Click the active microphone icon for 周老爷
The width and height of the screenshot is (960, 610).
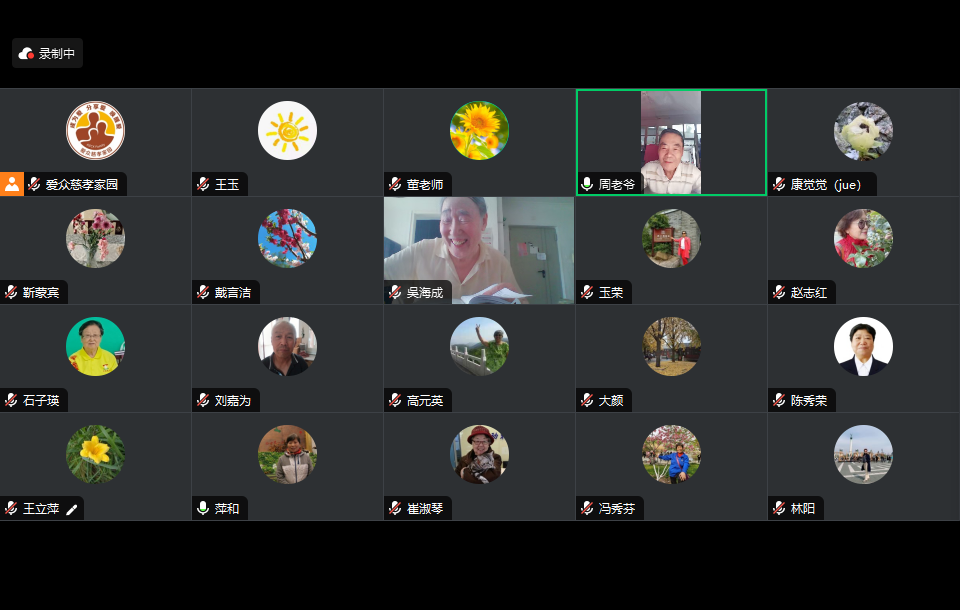[587, 184]
